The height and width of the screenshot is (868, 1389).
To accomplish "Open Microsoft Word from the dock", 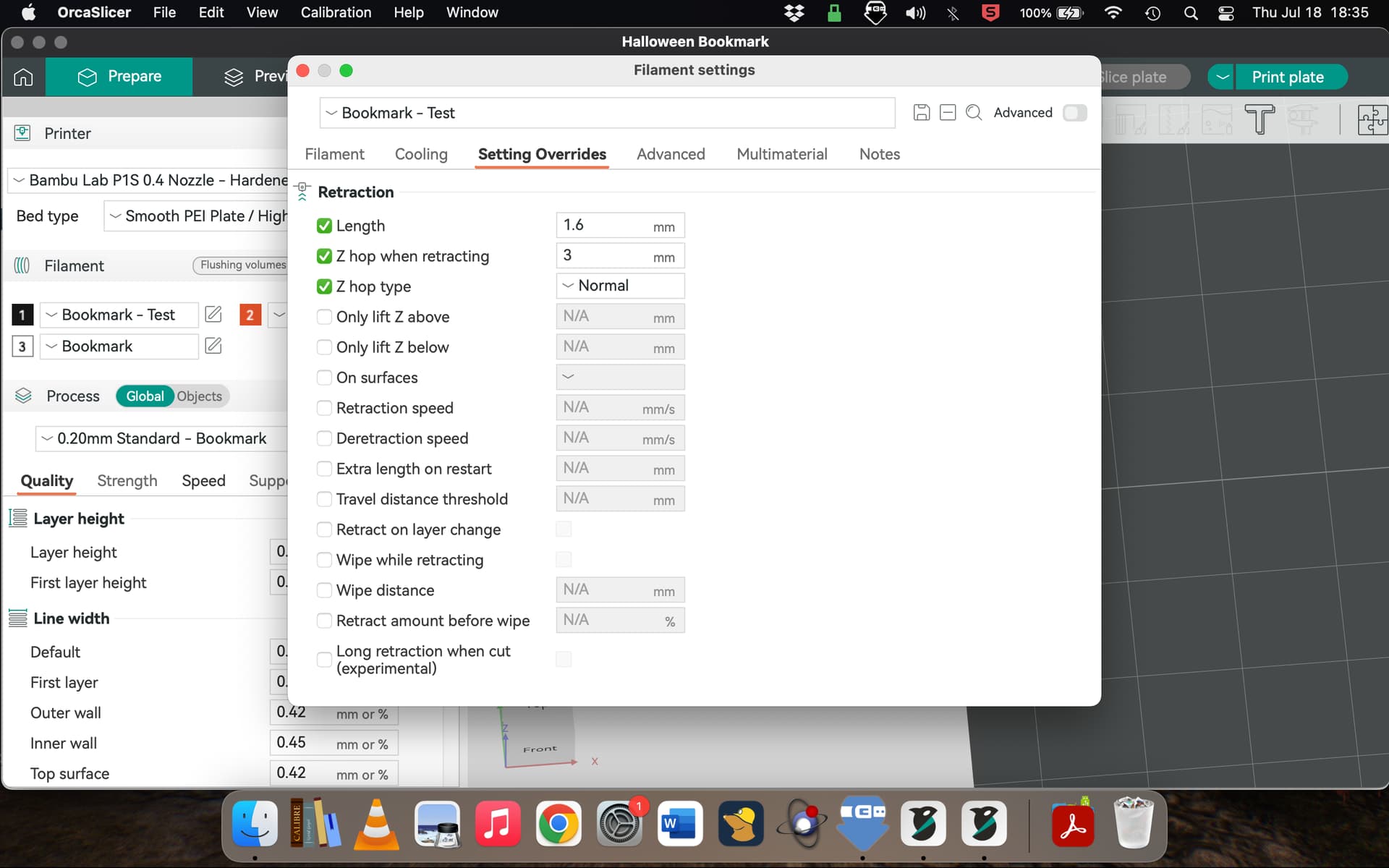I will click(680, 824).
